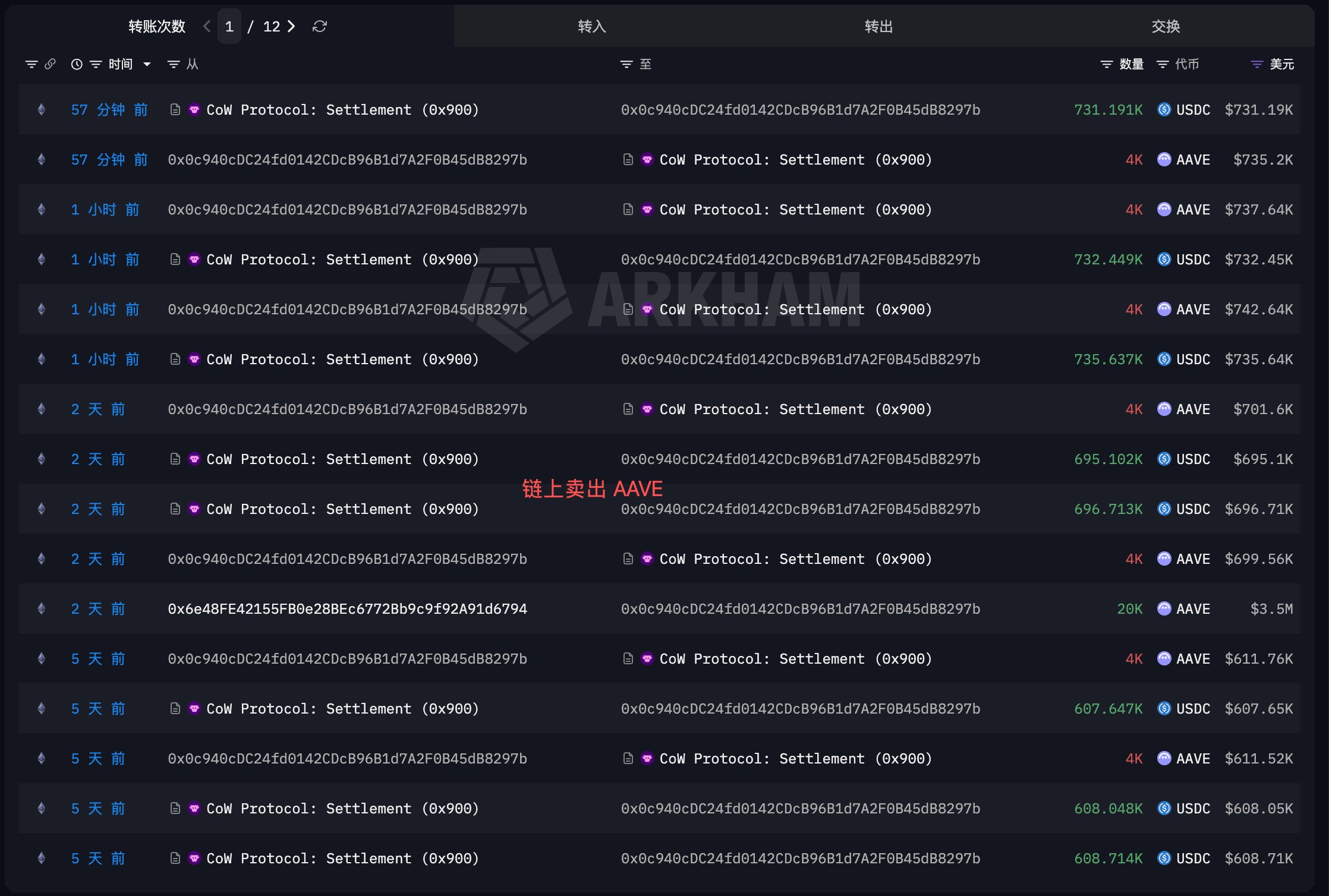Click the USDC icon on the 608.714K row
Viewport: 1329px width, 896px height.
1164,858
